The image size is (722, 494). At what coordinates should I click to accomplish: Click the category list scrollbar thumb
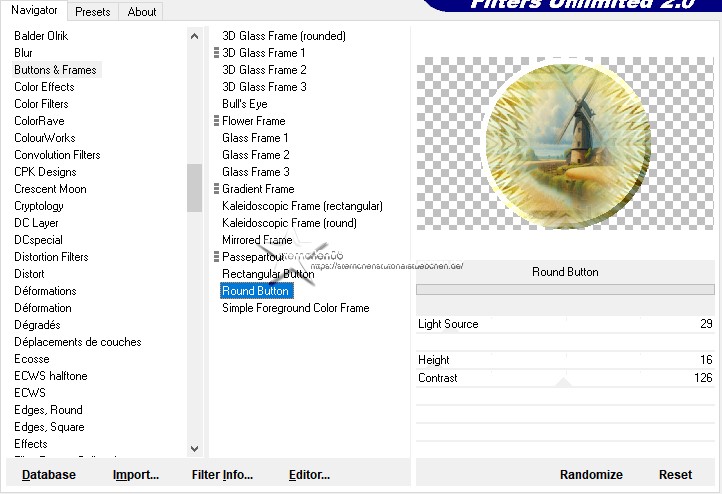[x=194, y=187]
